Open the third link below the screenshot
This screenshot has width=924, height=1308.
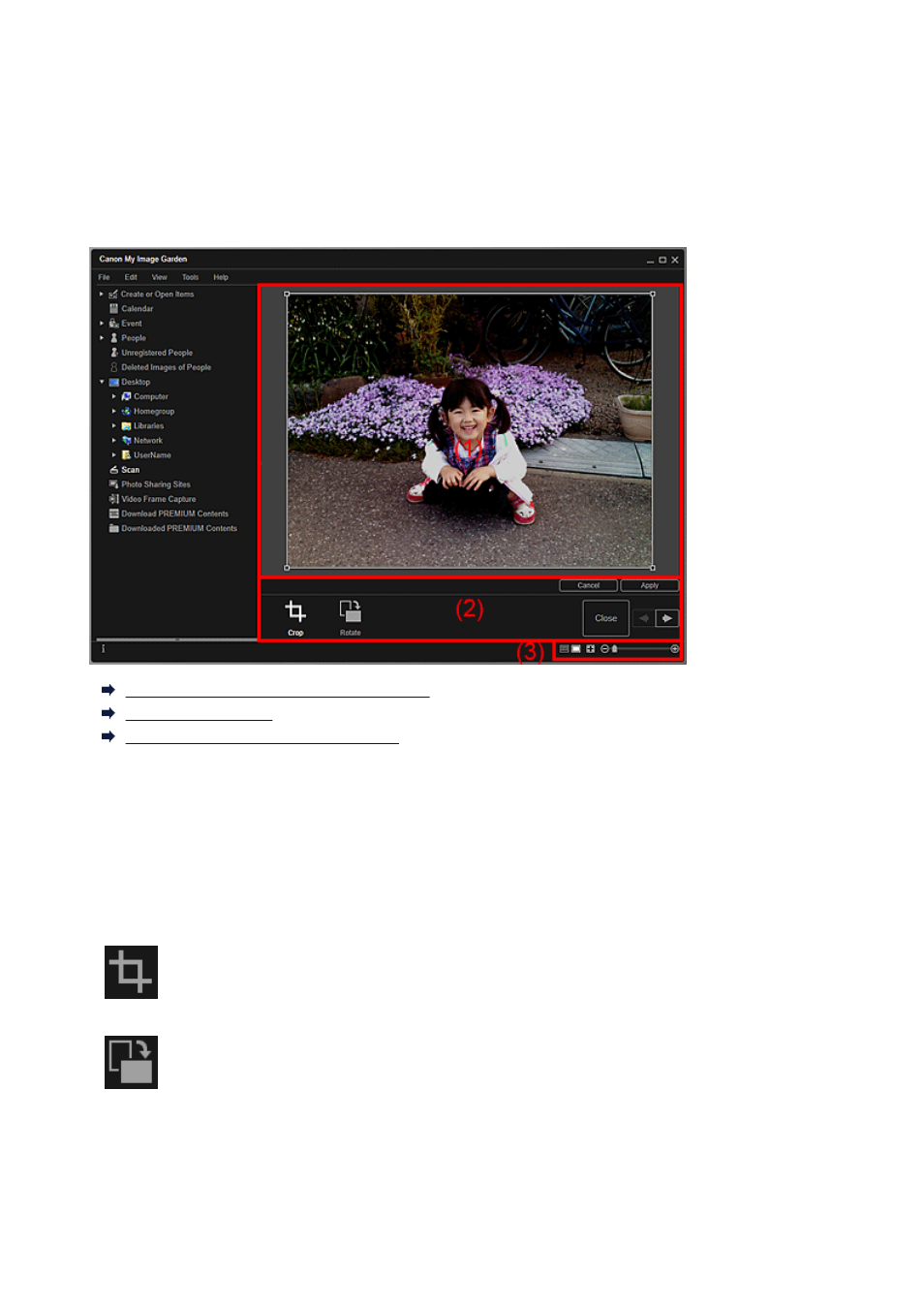click(262, 737)
